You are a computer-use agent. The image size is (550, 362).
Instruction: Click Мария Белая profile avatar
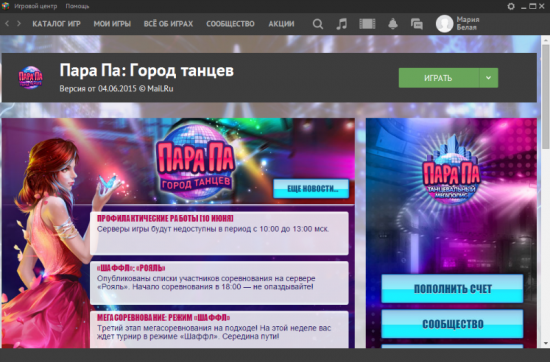point(444,24)
